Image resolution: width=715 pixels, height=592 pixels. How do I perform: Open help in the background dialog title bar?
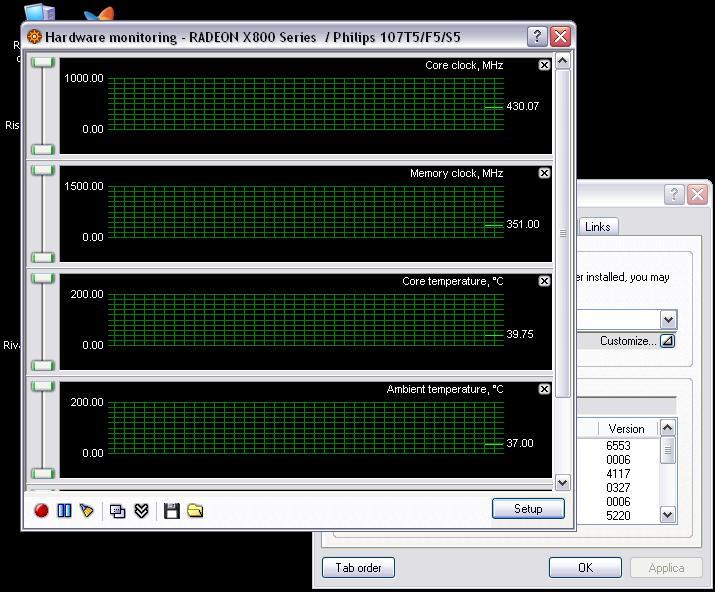(674, 195)
